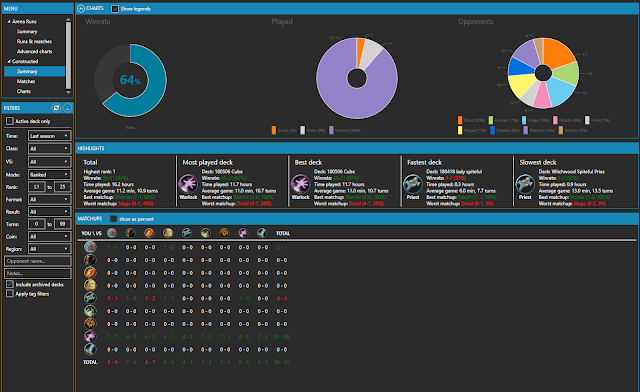Viewport: 640px width, 392px height.
Task: Click the Priest icon in matchups header
Action: click(x=187, y=233)
